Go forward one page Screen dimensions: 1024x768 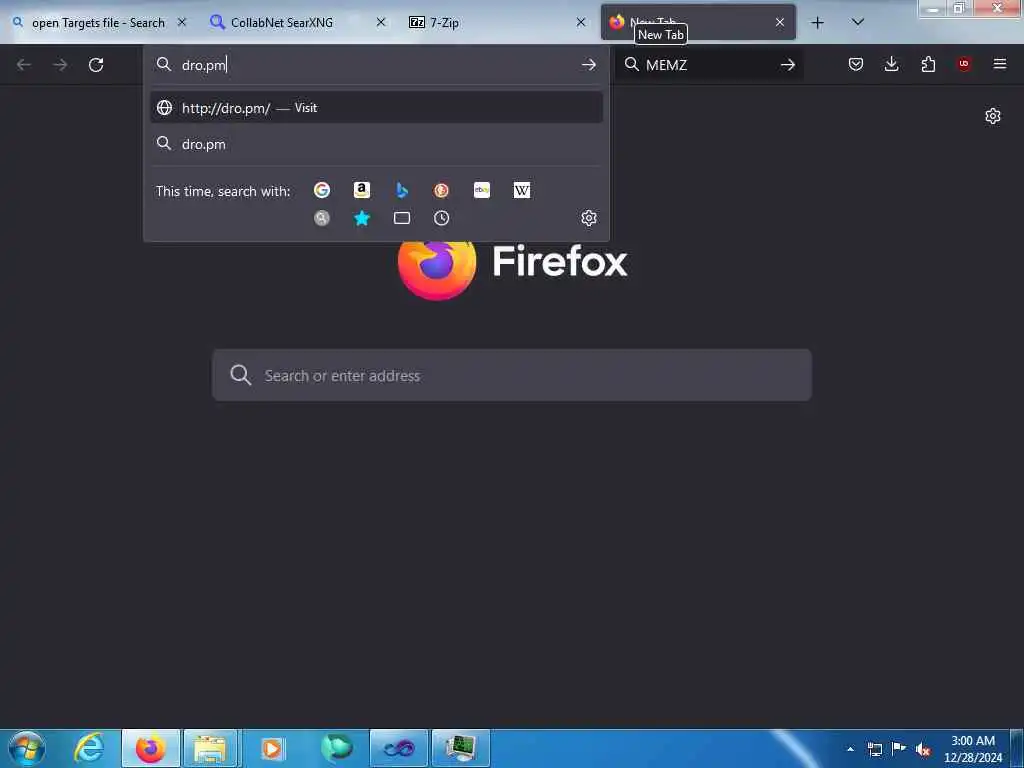[60, 65]
